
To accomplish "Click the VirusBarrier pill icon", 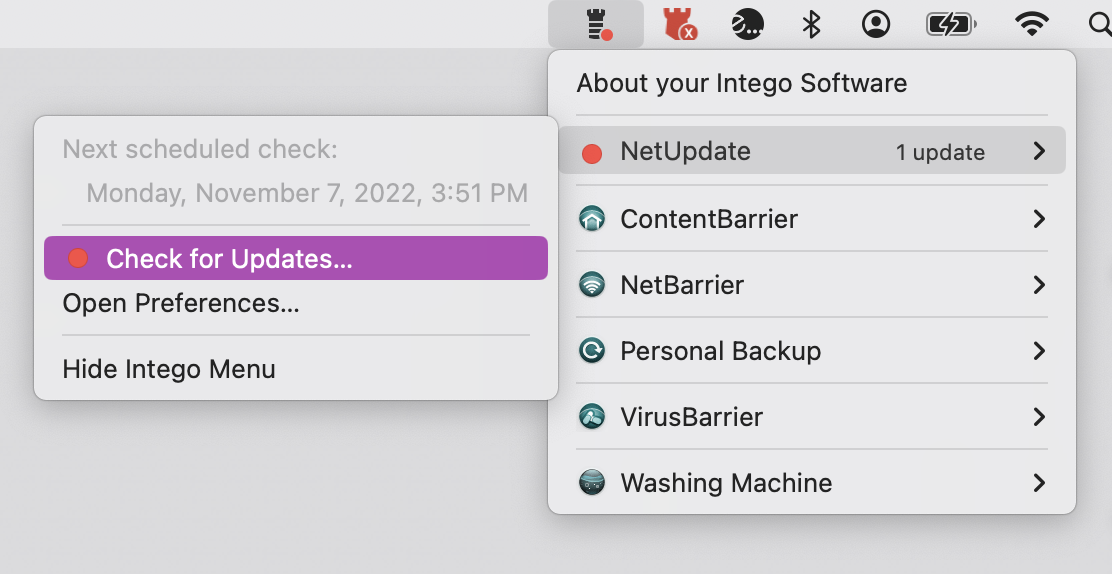I will [591, 416].
